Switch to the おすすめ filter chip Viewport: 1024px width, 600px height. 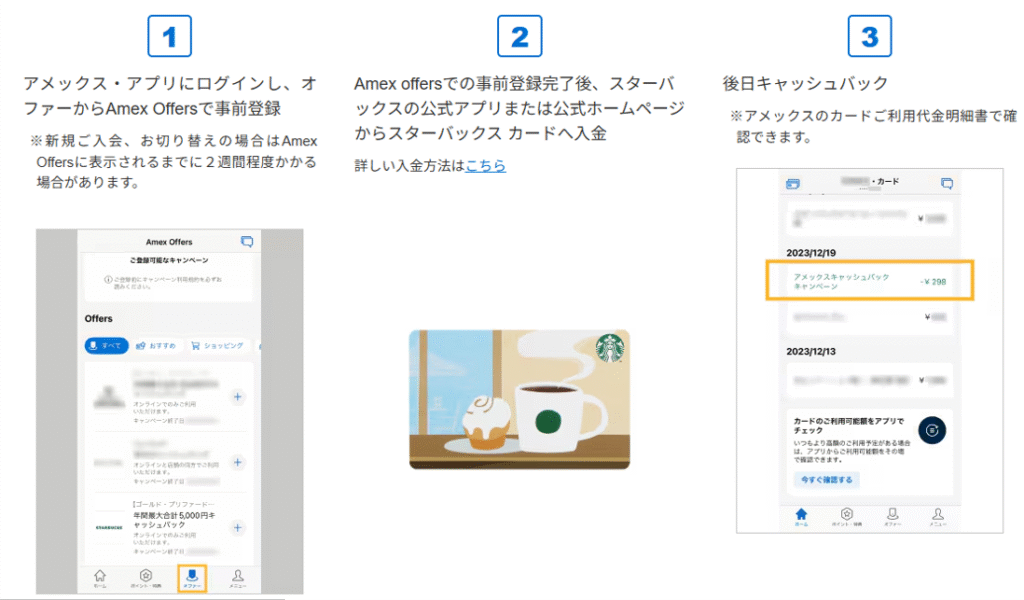156,345
